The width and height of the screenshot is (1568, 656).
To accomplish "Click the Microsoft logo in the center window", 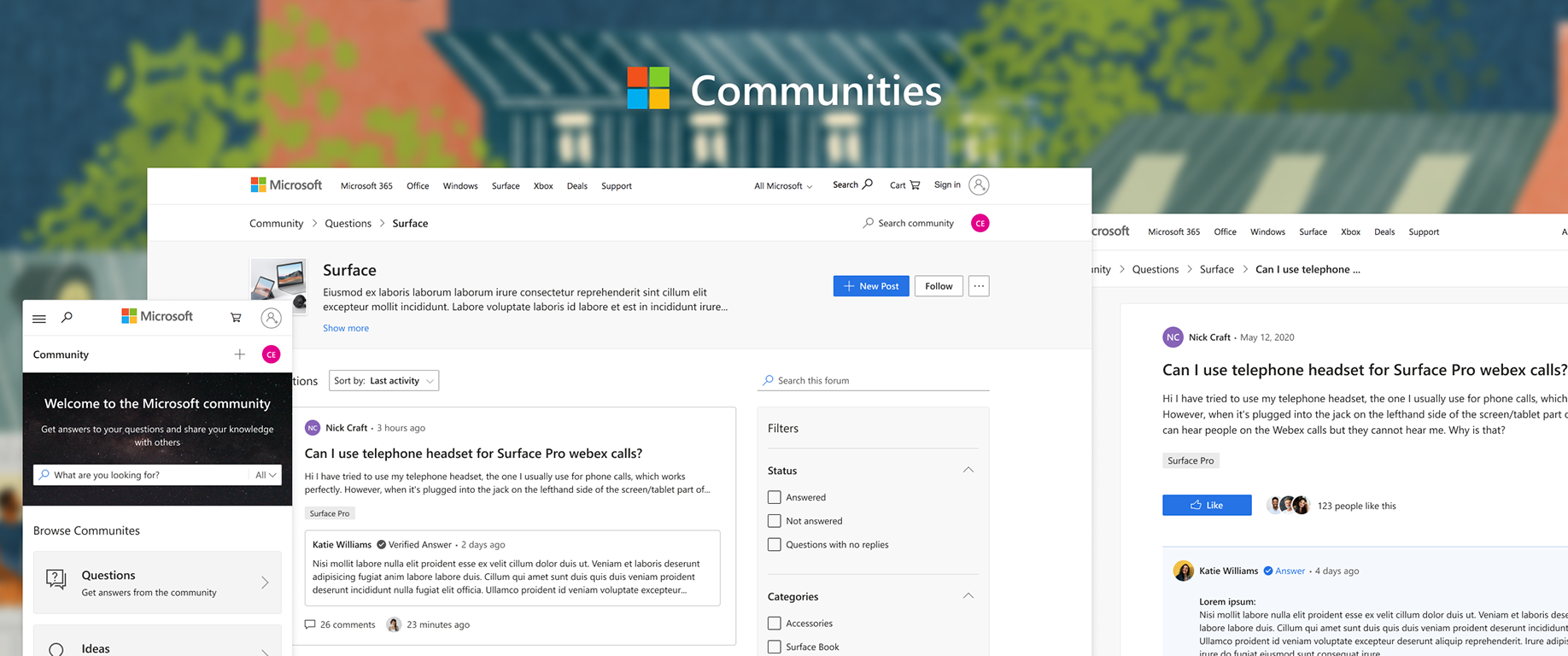I will [286, 184].
